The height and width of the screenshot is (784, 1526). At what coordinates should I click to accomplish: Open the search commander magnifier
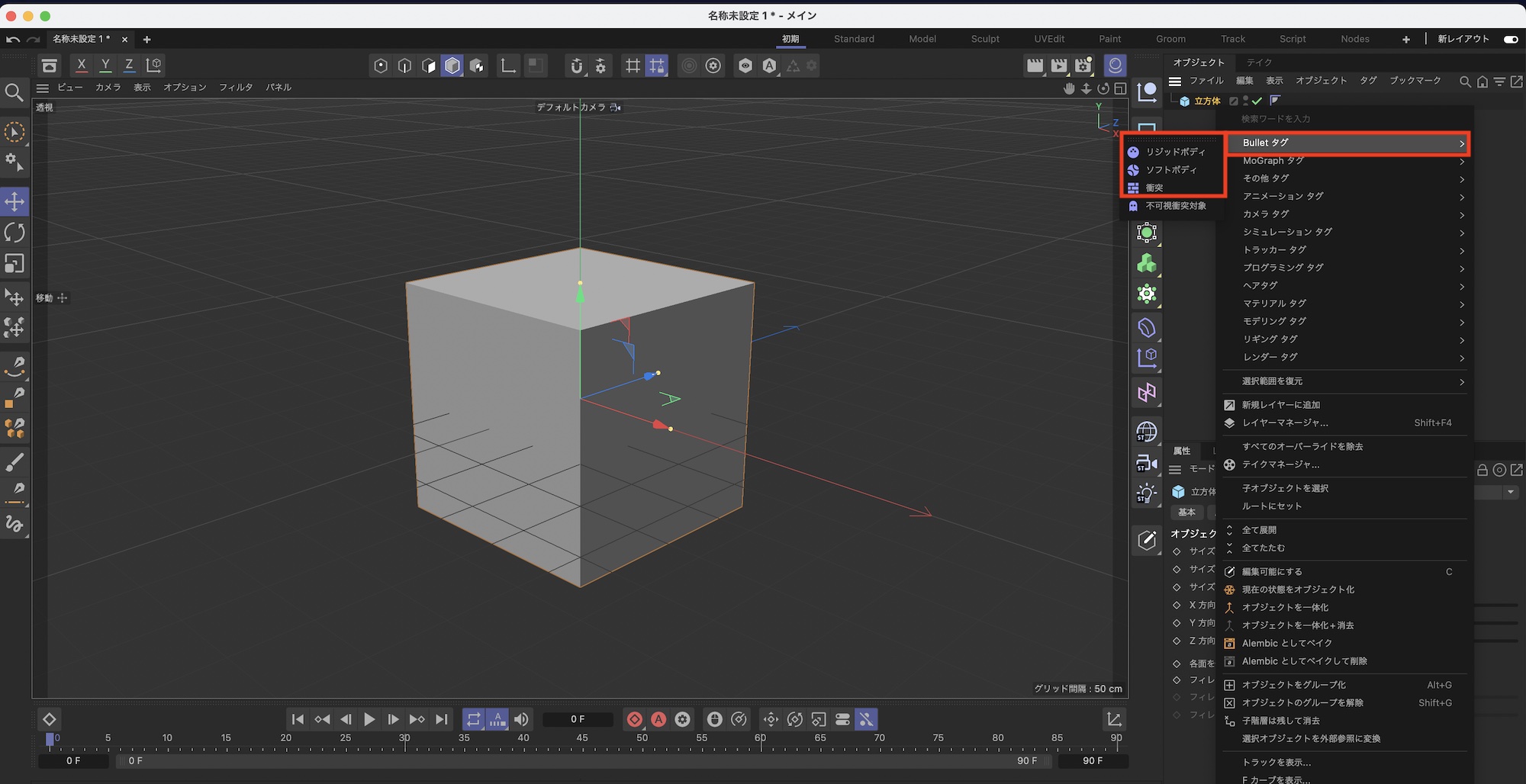[x=14, y=92]
